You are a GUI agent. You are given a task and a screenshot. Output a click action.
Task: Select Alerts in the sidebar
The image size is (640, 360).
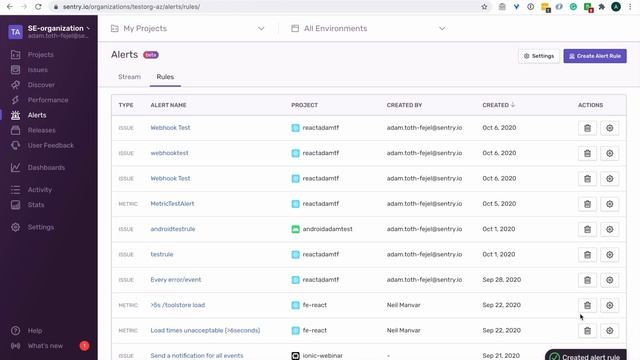point(37,115)
